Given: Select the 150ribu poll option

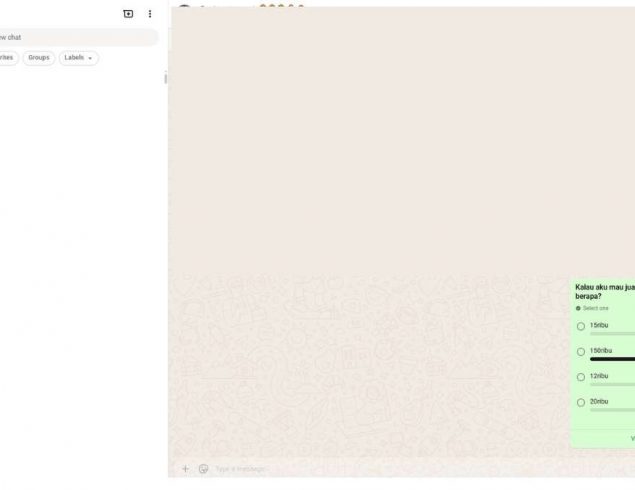Looking at the screenshot, I should coord(581,352).
